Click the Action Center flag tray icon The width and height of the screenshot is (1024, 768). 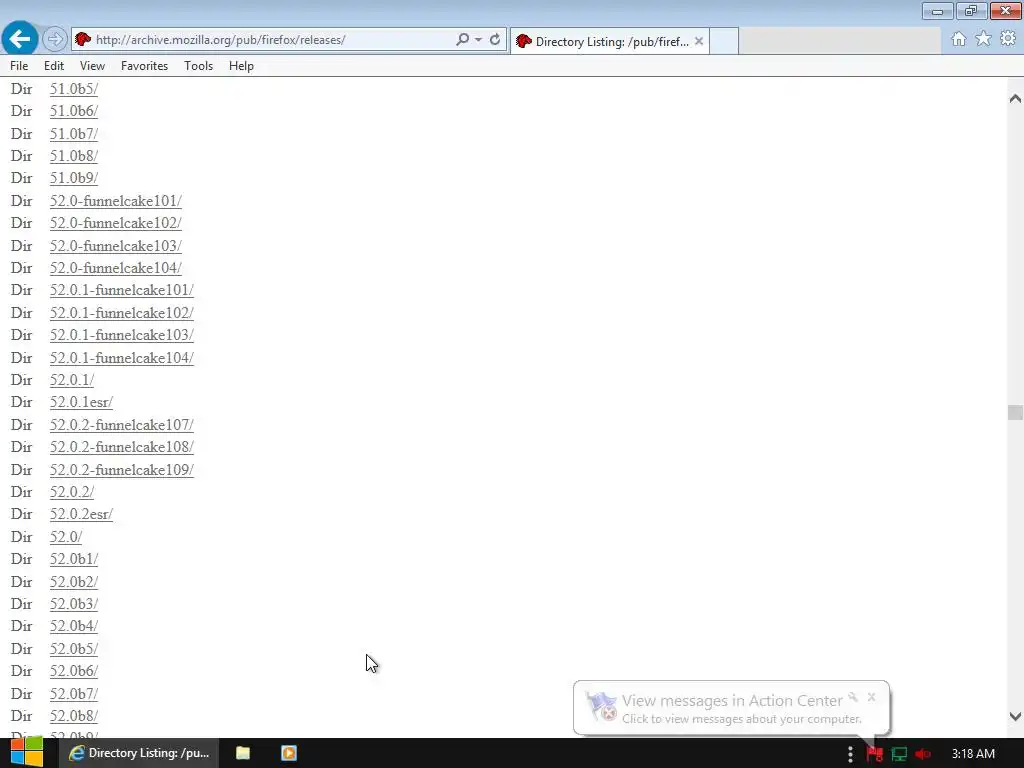pos(874,754)
